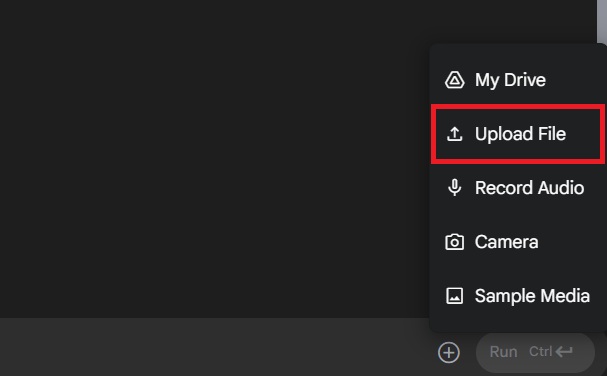Screen dimensions: 607x376
Task: Toggle the circled plus insert button
Action: 449,352
